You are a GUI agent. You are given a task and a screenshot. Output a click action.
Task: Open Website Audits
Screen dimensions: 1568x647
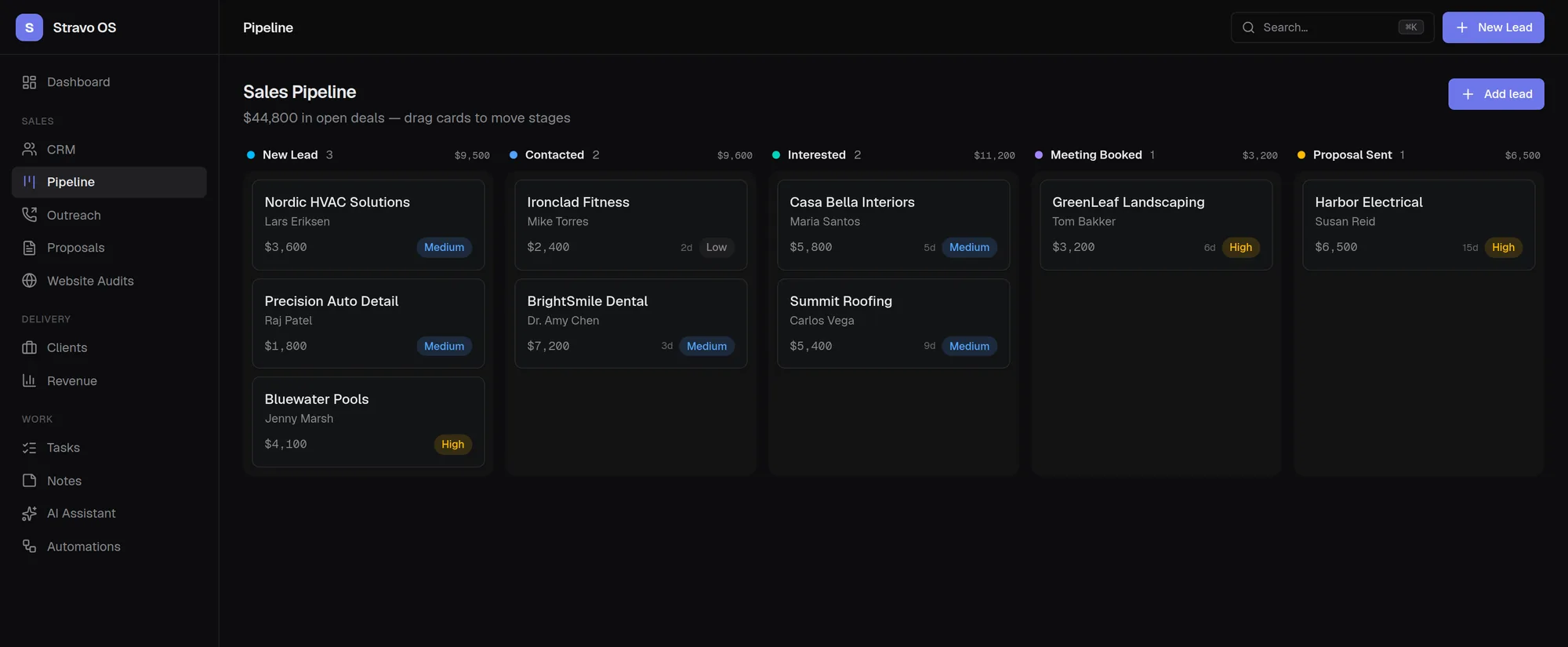(109, 281)
